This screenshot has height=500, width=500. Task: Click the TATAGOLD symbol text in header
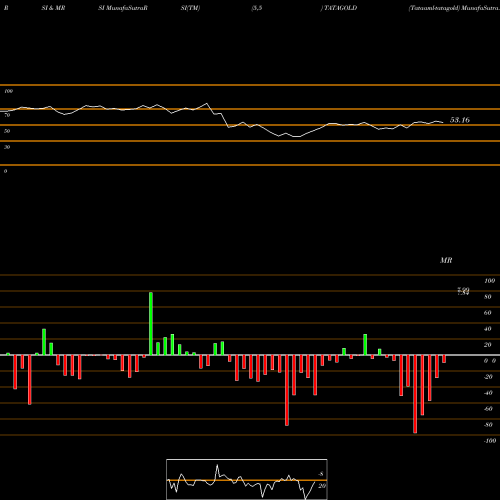pos(340,8)
